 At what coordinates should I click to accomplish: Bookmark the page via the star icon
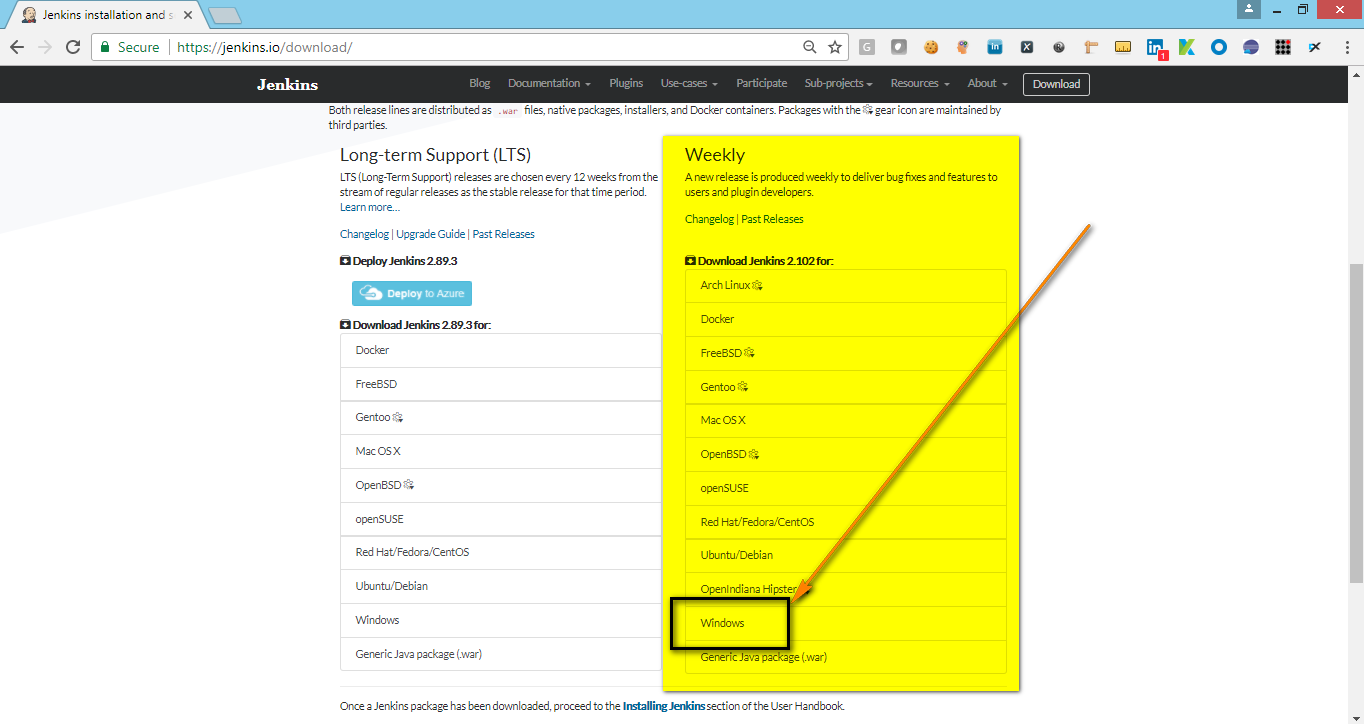(836, 47)
